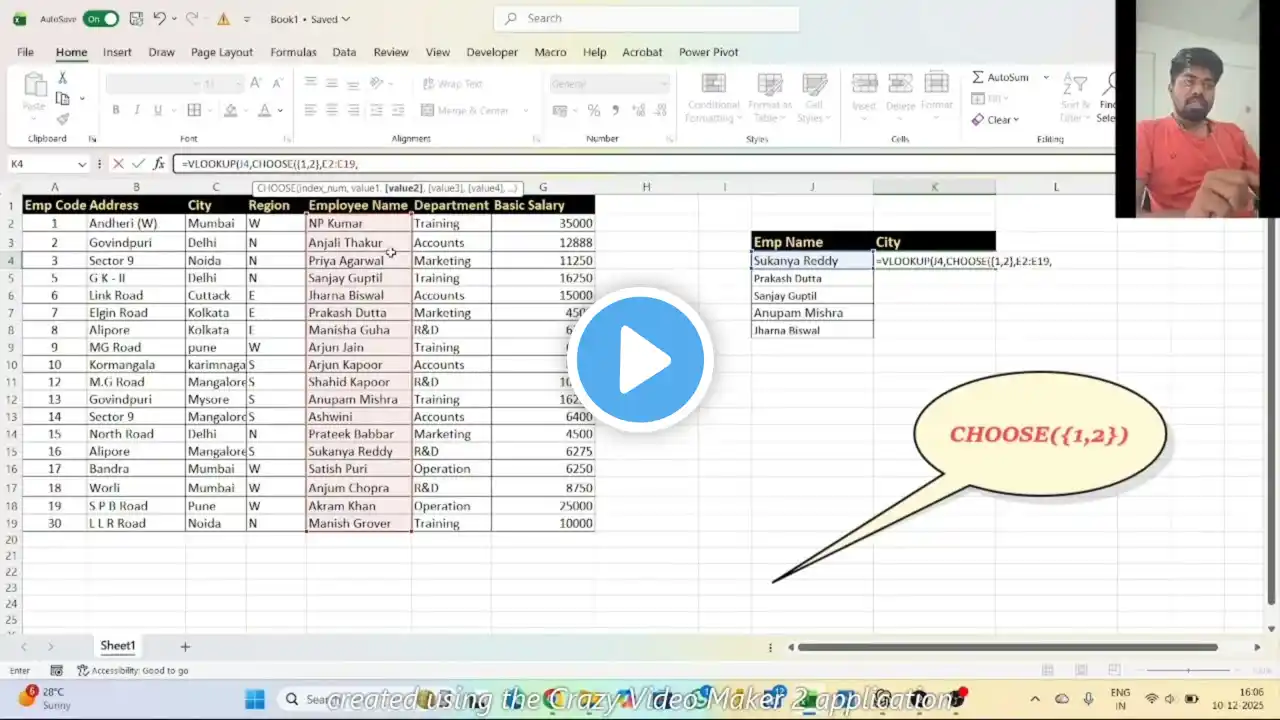Viewport: 1280px width, 720px height.
Task: Click the Font Color letter A swatch
Action: 264,110
